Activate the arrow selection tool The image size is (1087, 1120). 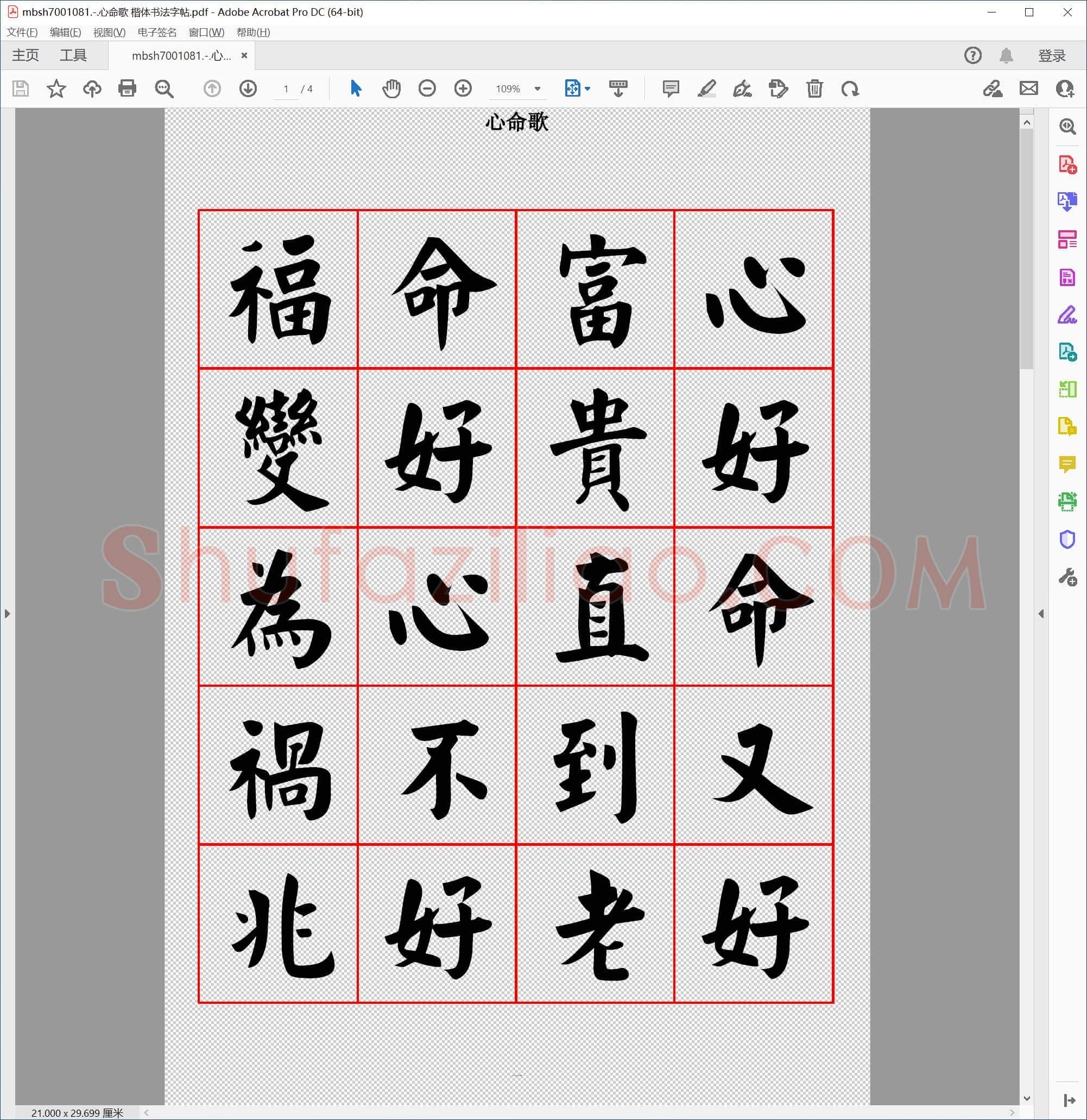click(356, 88)
